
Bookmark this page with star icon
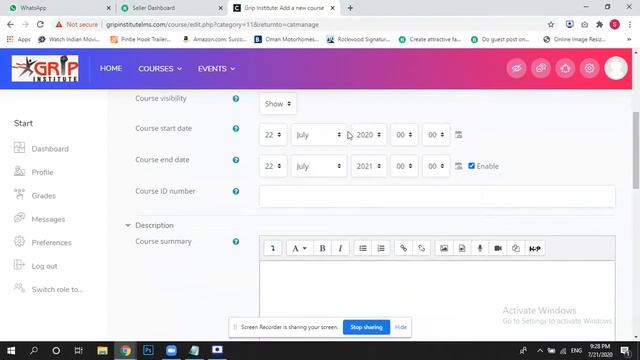tap(551, 24)
